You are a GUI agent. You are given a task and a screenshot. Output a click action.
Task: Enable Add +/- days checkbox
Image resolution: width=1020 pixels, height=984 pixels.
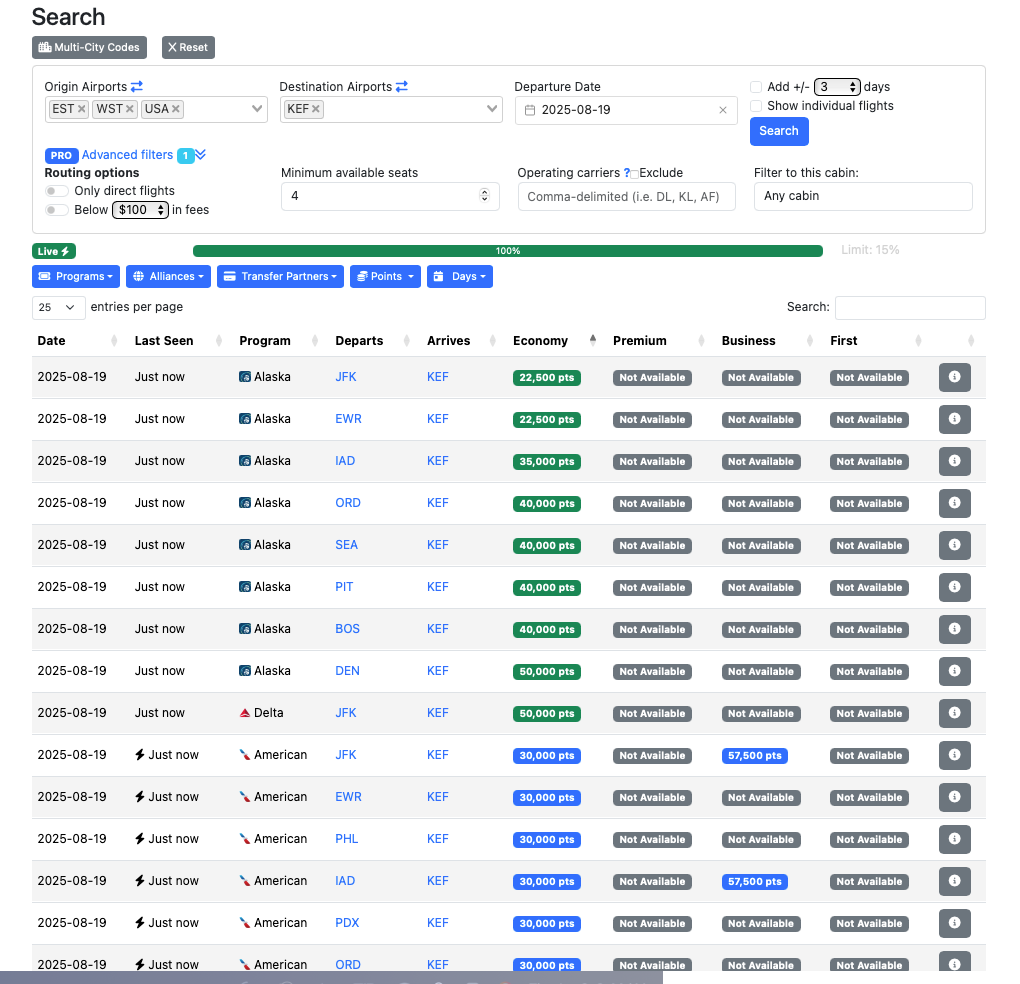[x=757, y=87]
